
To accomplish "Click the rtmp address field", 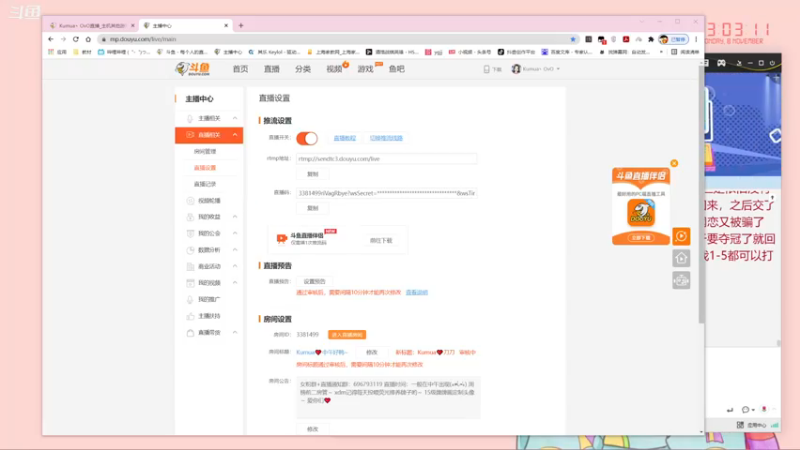I will point(387,159).
